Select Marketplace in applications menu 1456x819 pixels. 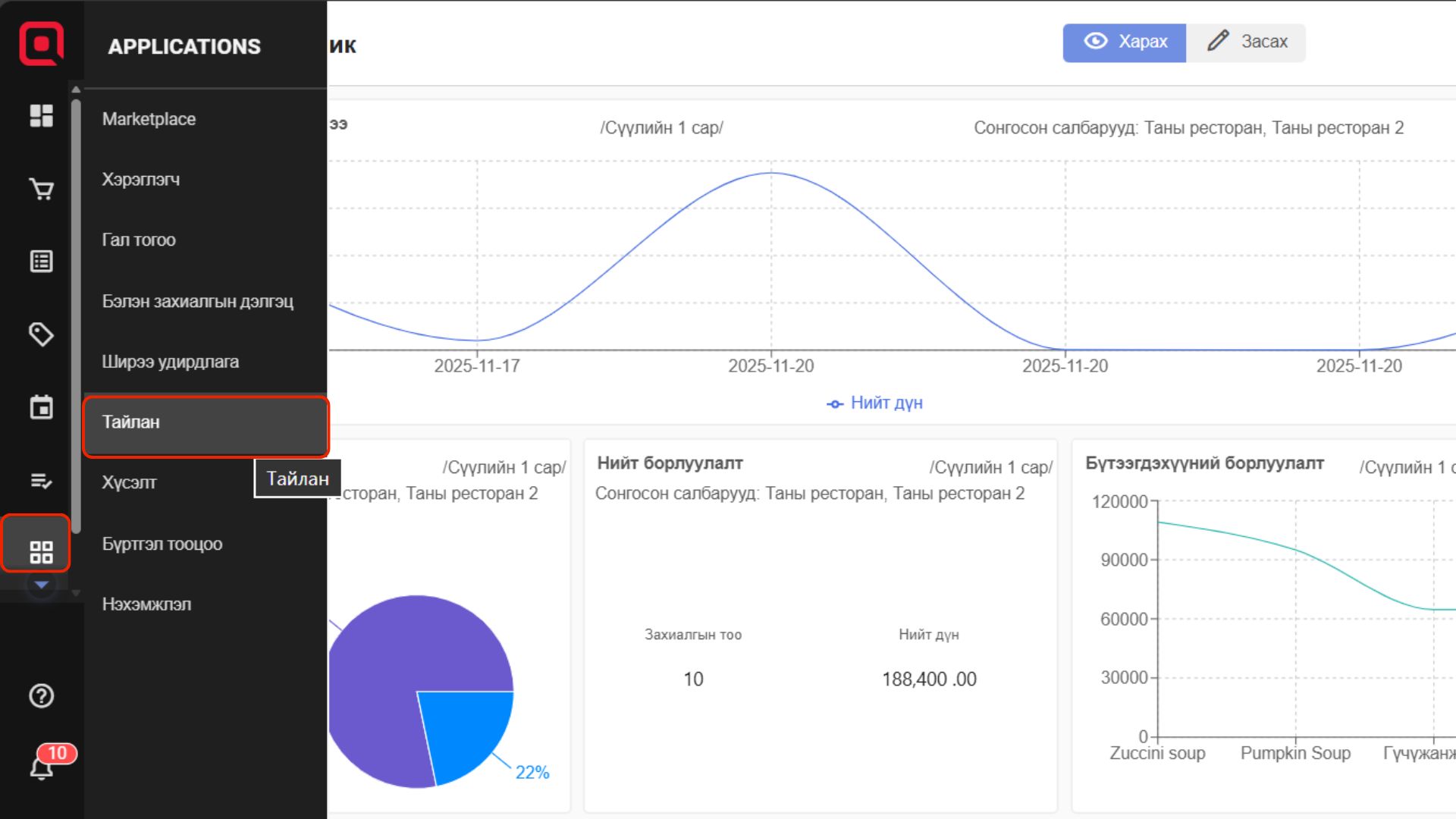coord(149,119)
